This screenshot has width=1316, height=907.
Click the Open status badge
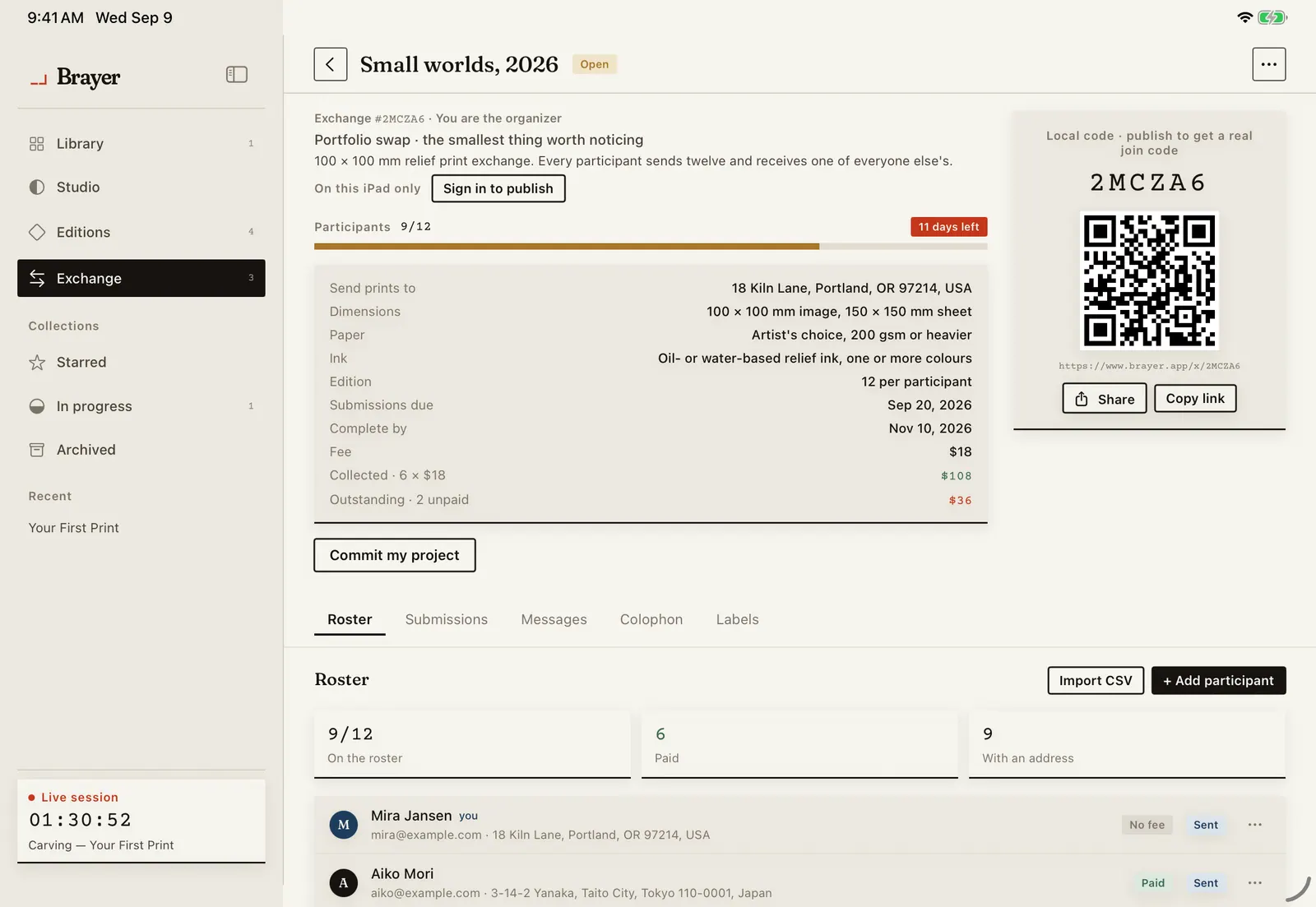click(x=595, y=65)
